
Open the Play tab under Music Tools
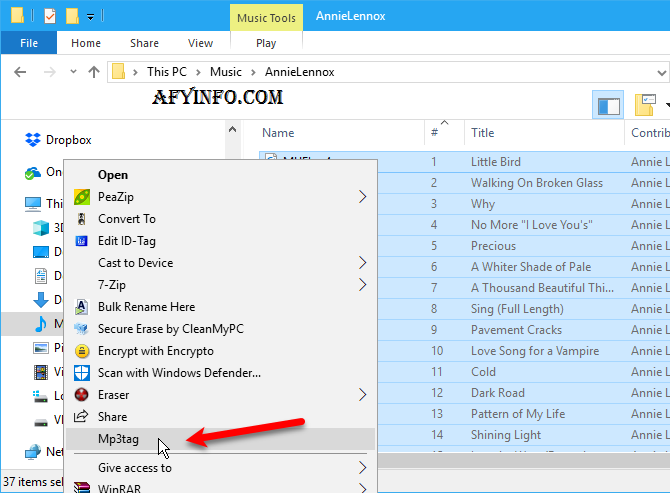click(x=266, y=43)
